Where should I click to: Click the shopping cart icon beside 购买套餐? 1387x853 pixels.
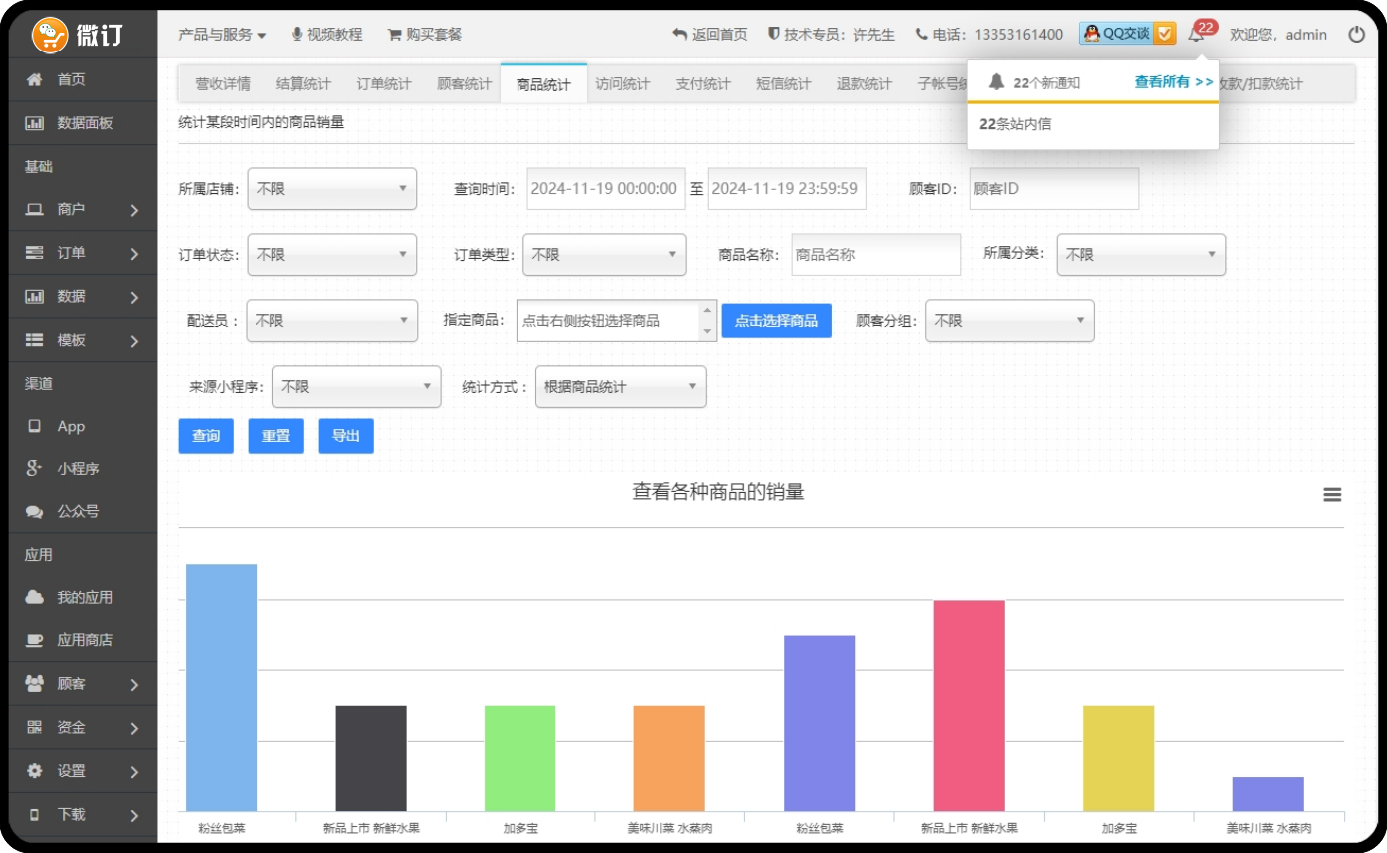pyautogui.click(x=394, y=34)
